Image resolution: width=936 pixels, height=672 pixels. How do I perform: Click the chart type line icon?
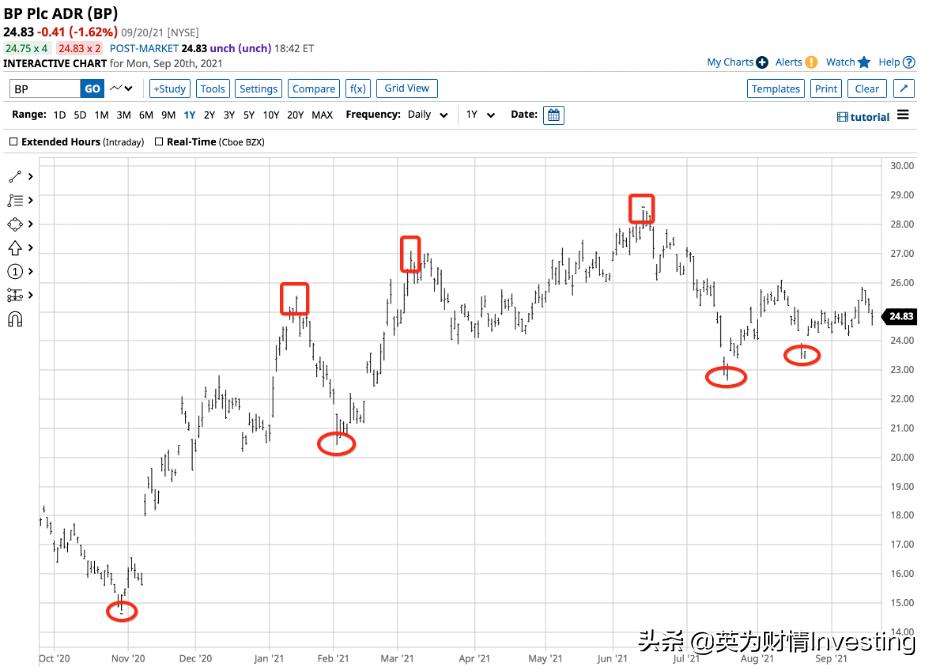(116, 88)
